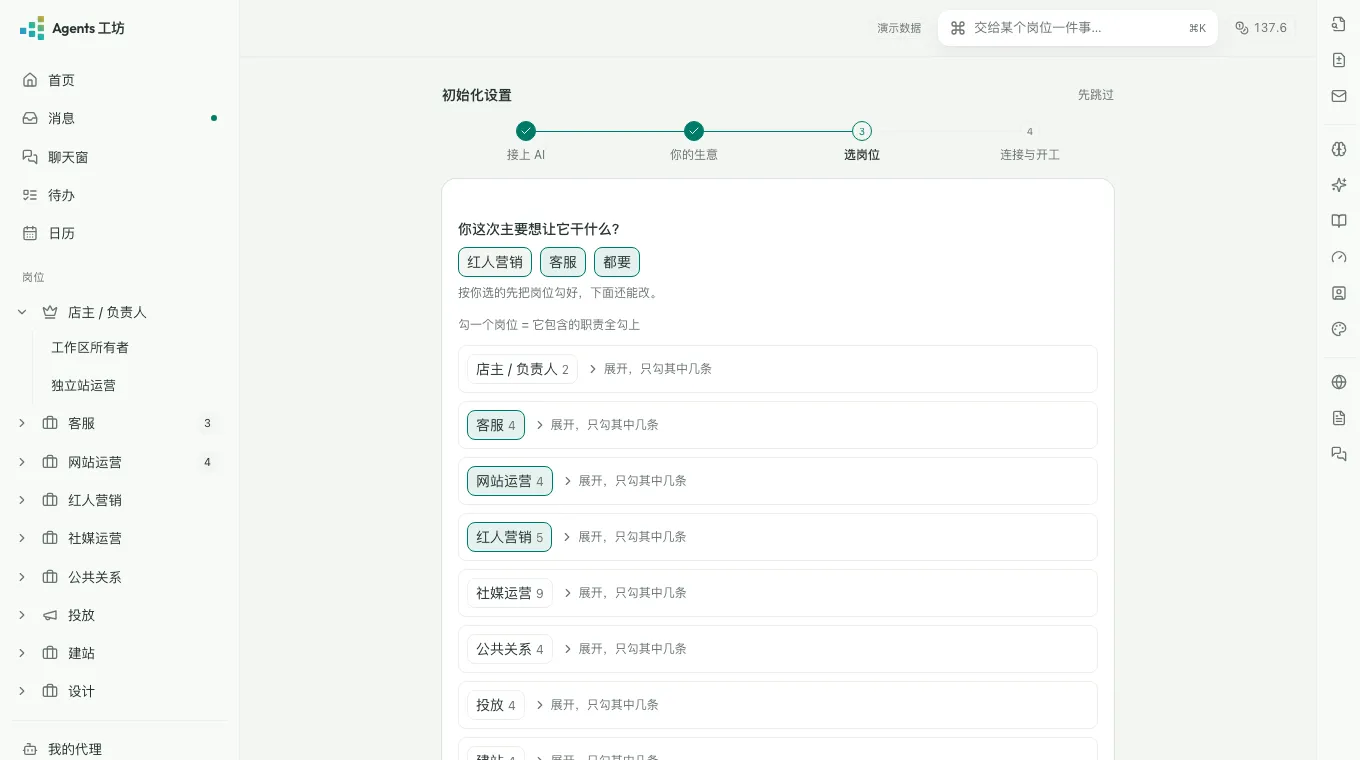Toggle the 社媒运营 9 role chip
1360x760 pixels.
(x=510, y=593)
